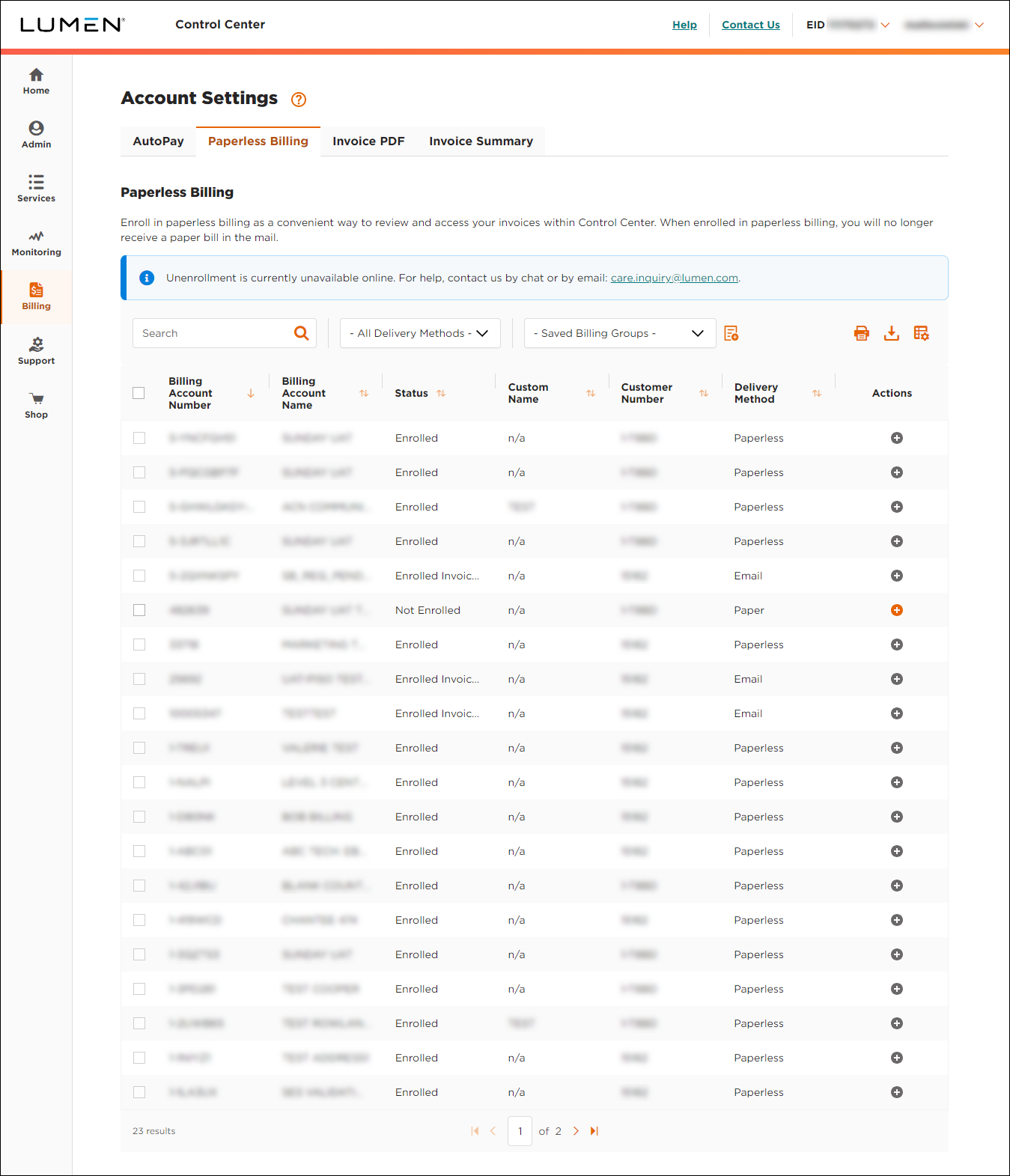
Task: Check the checkbox on the first Email delivery row
Action: click(139, 576)
